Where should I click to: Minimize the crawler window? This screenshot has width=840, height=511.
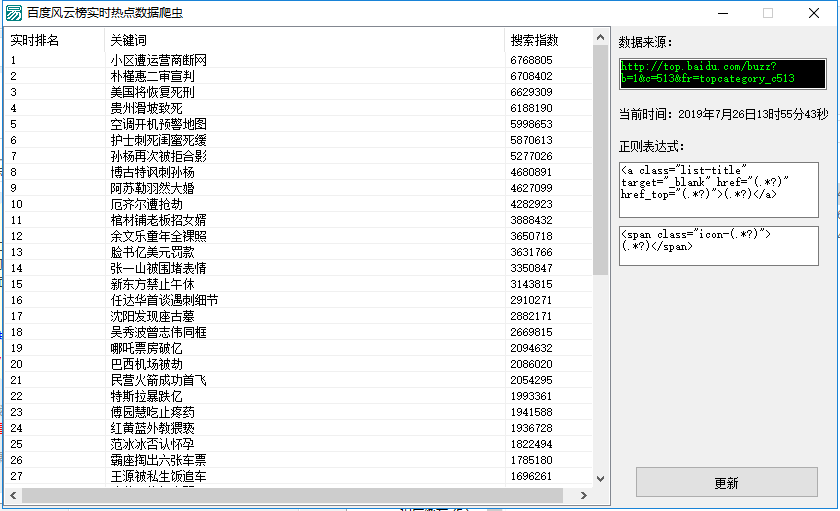coord(723,13)
